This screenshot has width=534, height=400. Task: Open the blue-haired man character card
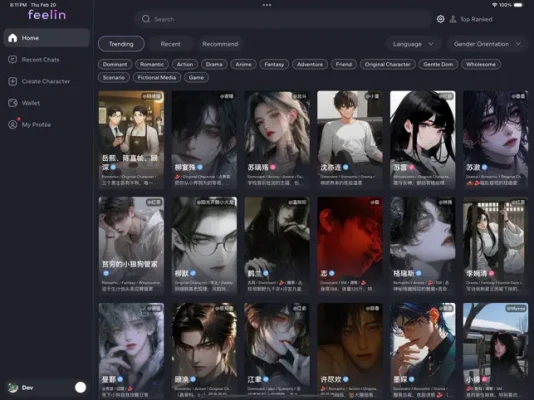point(423,351)
